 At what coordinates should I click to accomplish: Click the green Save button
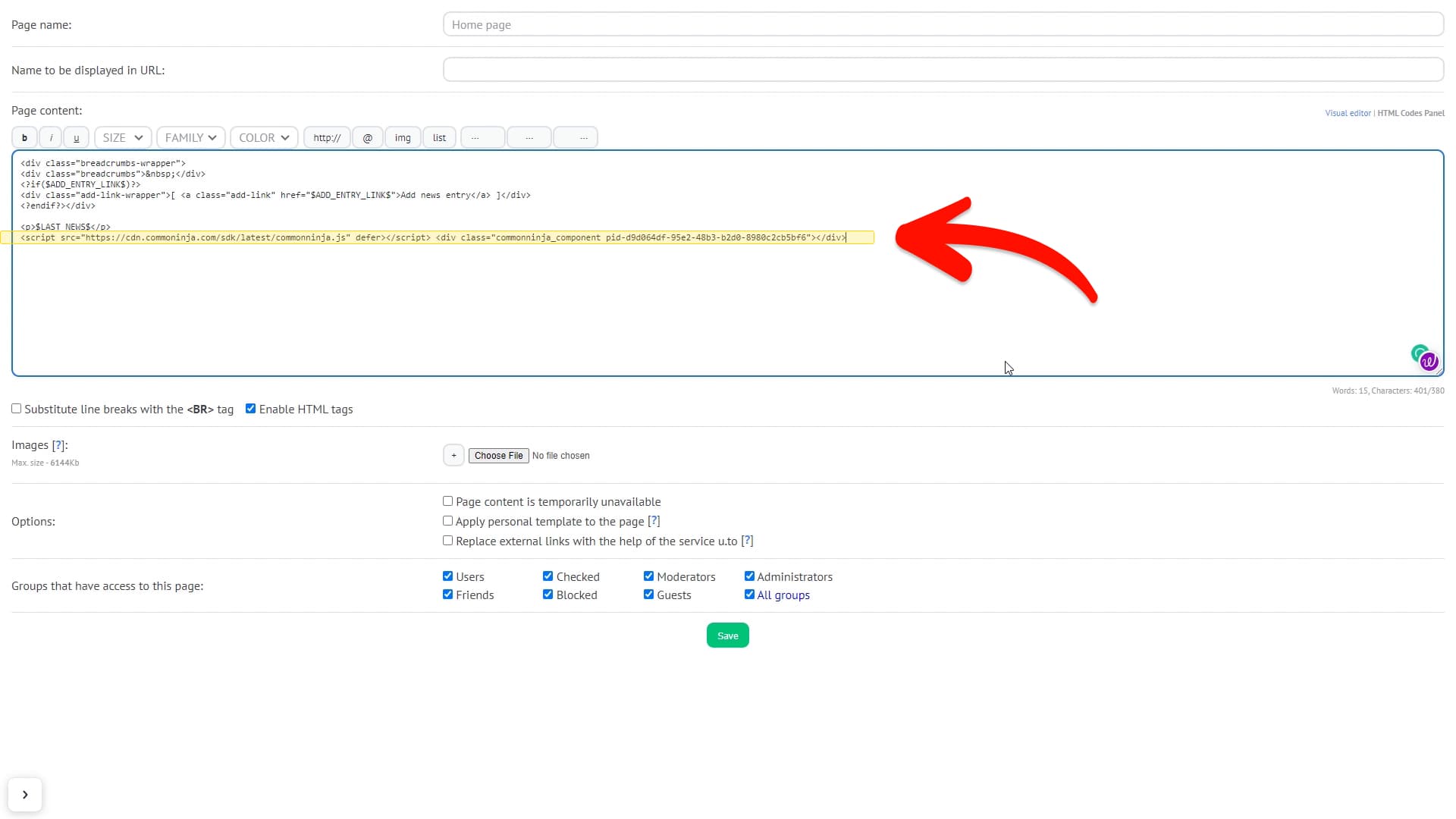[x=728, y=635]
